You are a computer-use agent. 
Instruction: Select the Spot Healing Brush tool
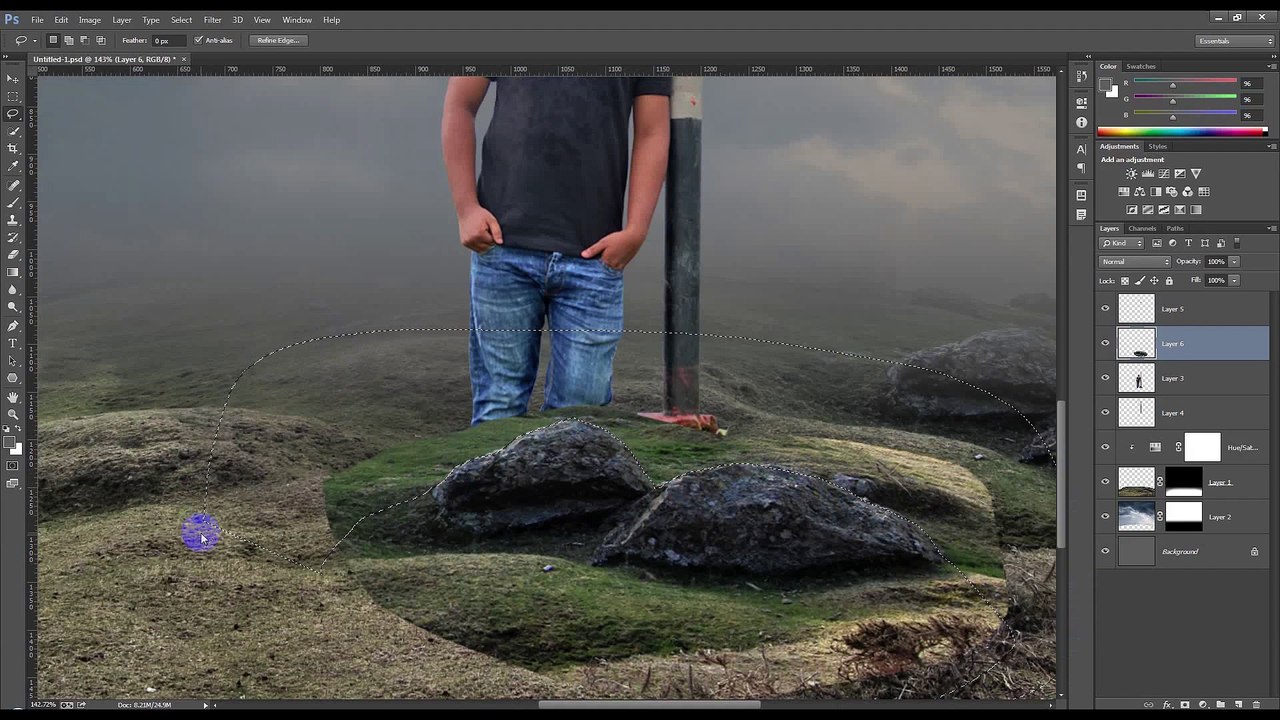click(13, 185)
